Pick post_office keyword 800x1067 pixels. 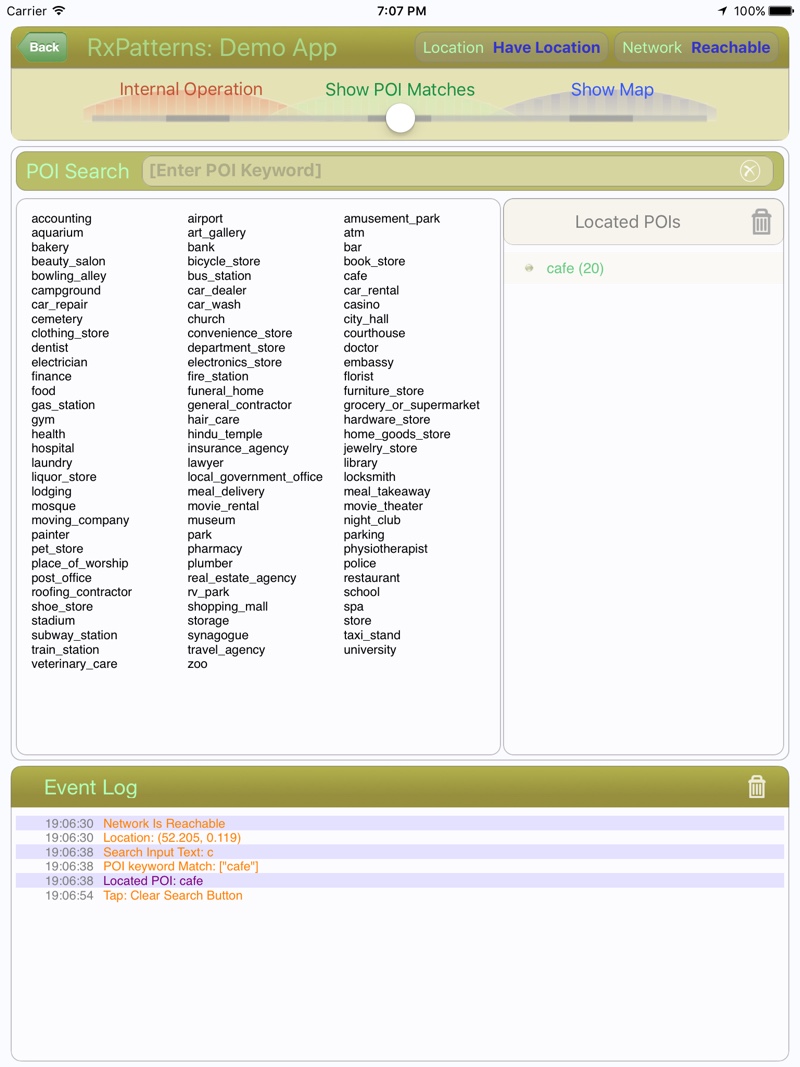(x=61, y=578)
